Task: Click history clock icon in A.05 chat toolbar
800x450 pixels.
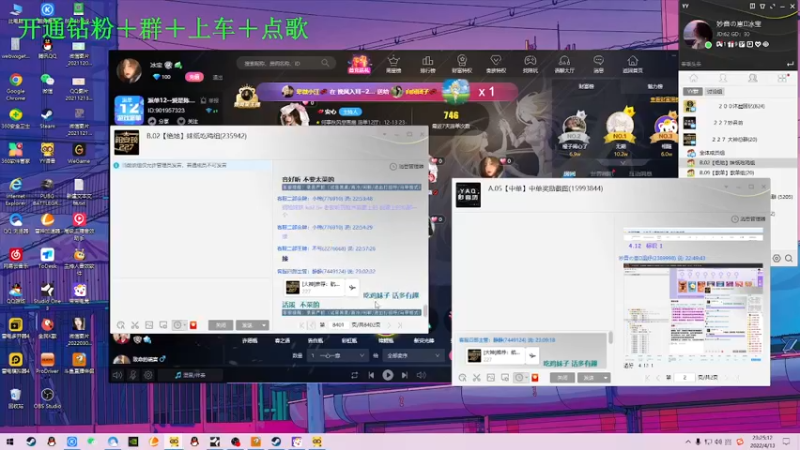Action: (x=519, y=378)
